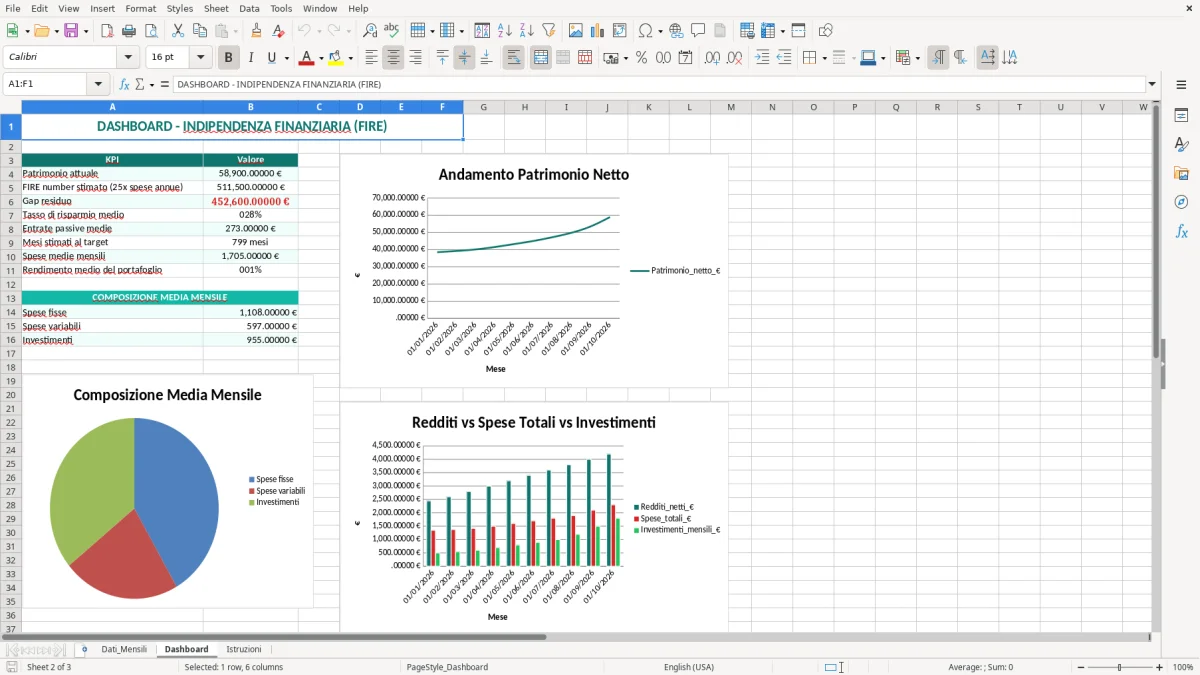Open the Data menu
The image size is (1200, 675).
coord(249,8)
